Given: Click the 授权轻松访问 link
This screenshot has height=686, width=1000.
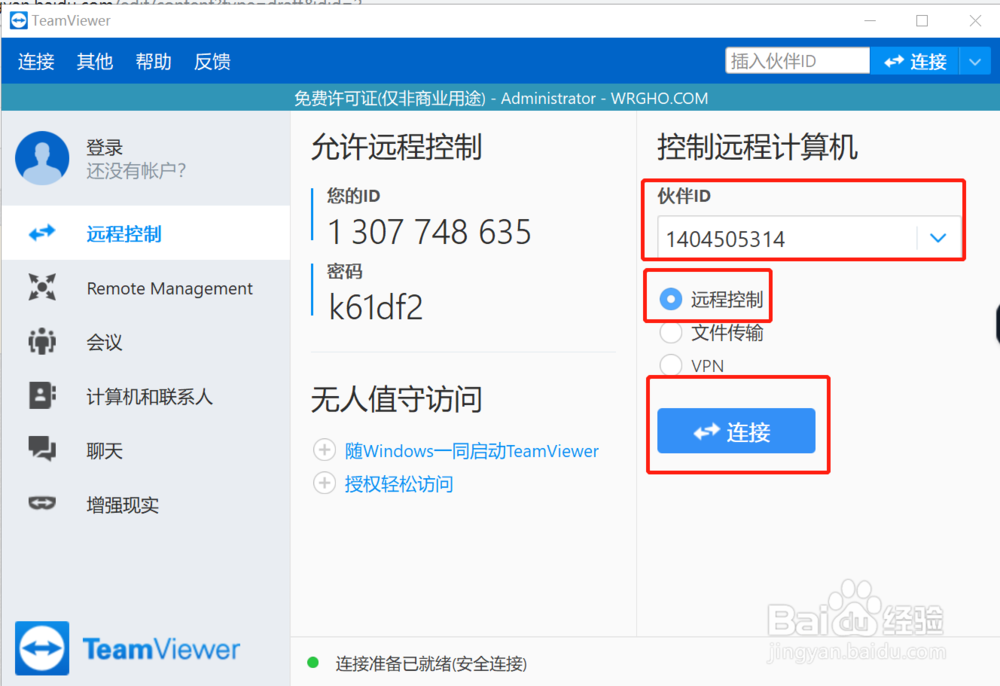Looking at the screenshot, I should click(x=399, y=484).
